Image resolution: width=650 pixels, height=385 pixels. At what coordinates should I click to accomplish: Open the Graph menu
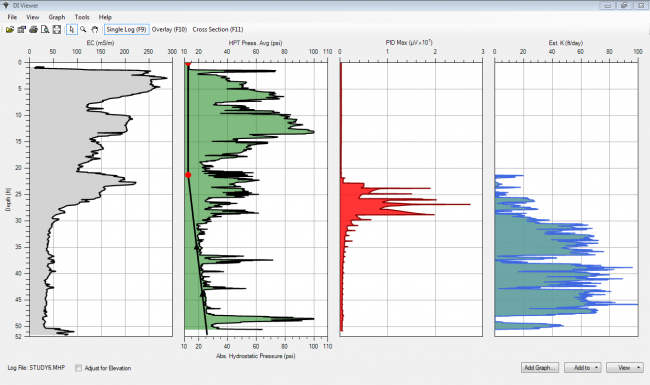[57, 17]
